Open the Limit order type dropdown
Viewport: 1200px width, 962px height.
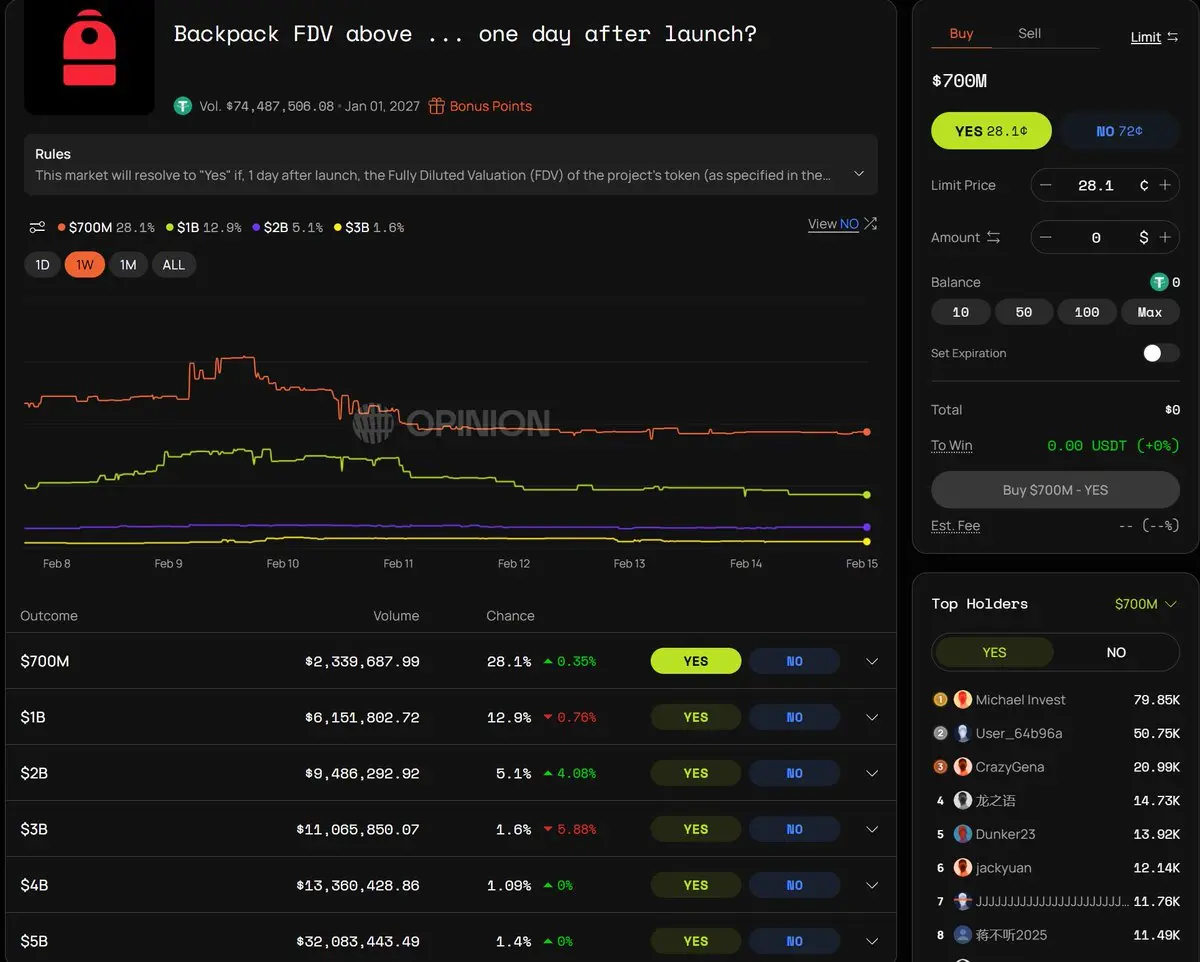tap(1154, 37)
